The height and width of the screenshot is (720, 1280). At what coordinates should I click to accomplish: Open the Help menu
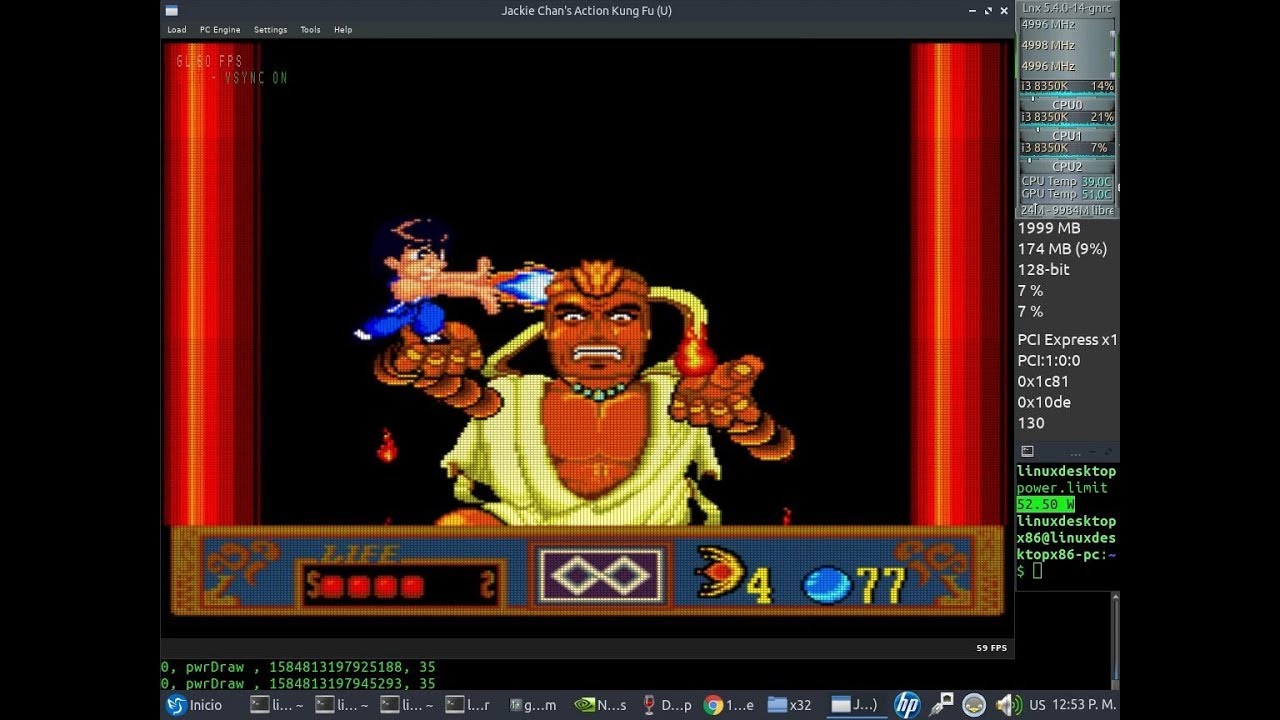tap(343, 30)
